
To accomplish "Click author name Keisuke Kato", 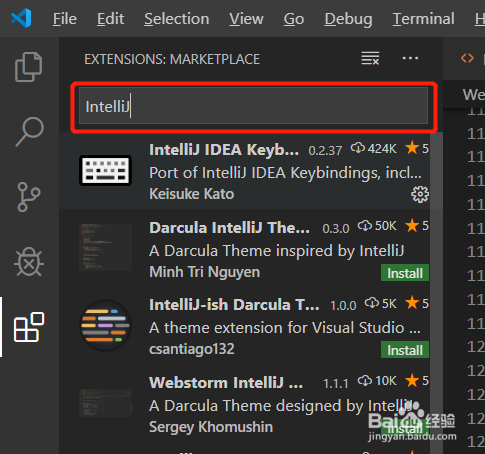I will point(191,194).
